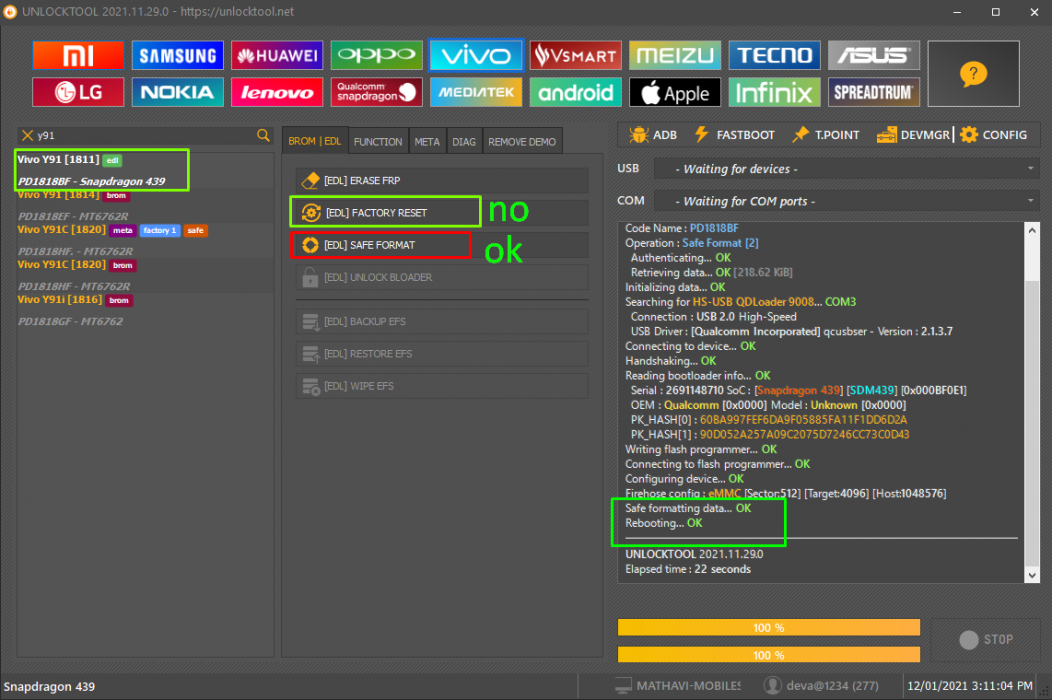
Task: Switch to the FUNCTION tab
Action: pyautogui.click(x=378, y=142)
